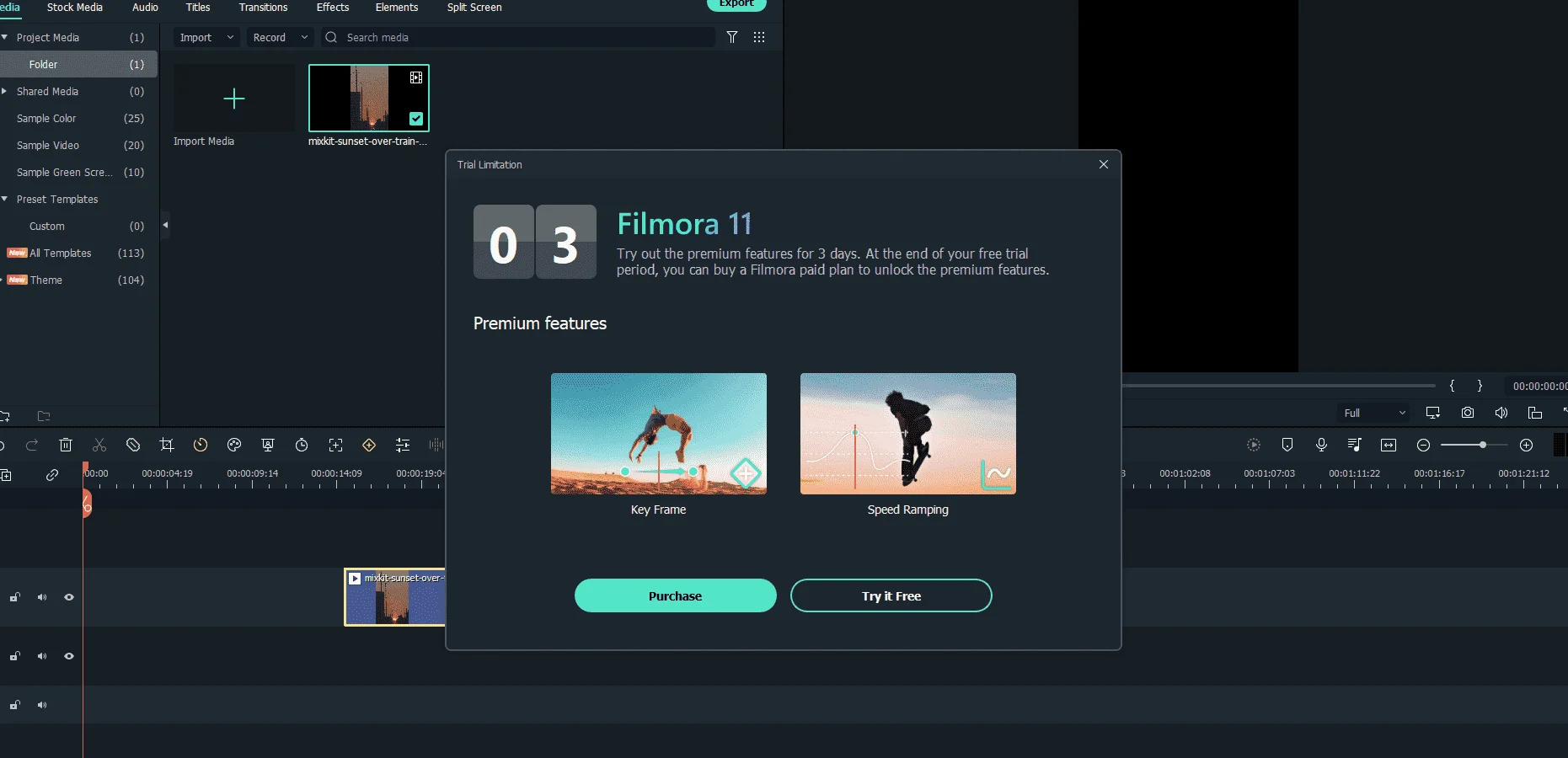
Task: Click the timeline zoom slider handle
Action: tap(1482, 445)
